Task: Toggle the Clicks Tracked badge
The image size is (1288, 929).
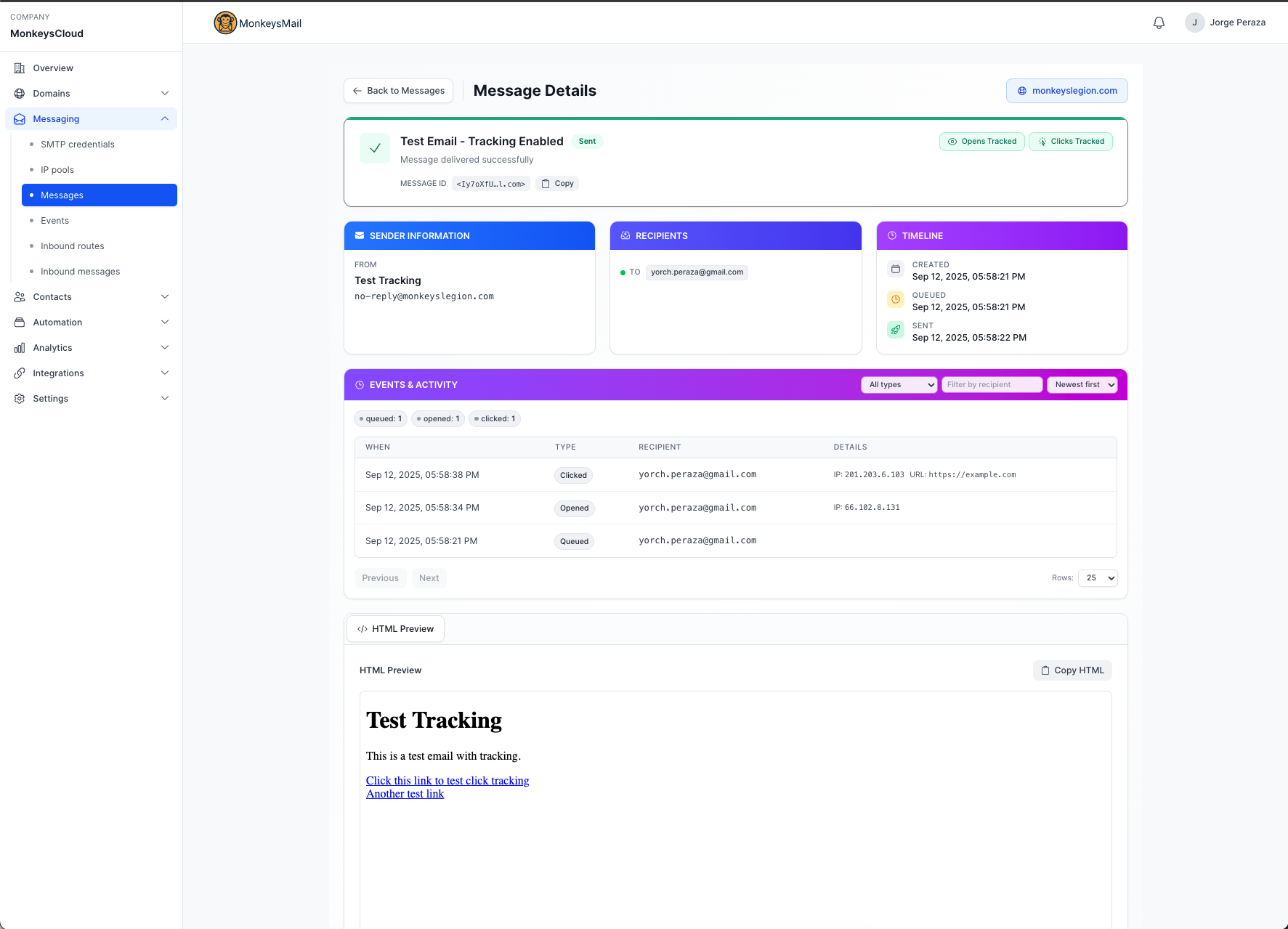Action: pyautogui.click(x=1070, y=142)
